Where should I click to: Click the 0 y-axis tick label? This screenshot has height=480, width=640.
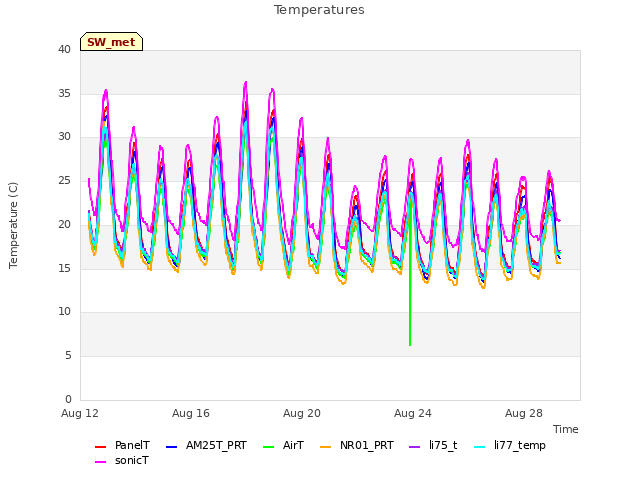click(x=68, y=399)
